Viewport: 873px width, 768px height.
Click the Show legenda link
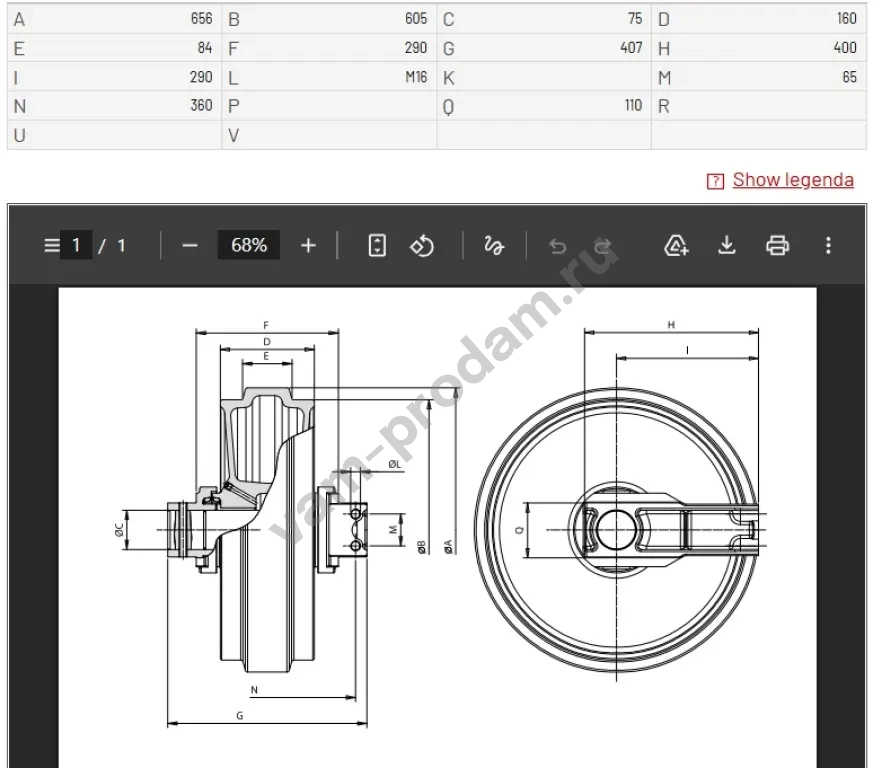[x=793, y=180]
